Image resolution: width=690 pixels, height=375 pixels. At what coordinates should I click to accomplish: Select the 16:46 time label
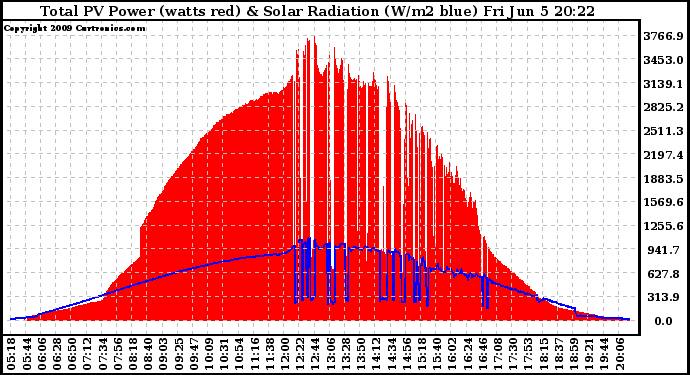[483, 354]
